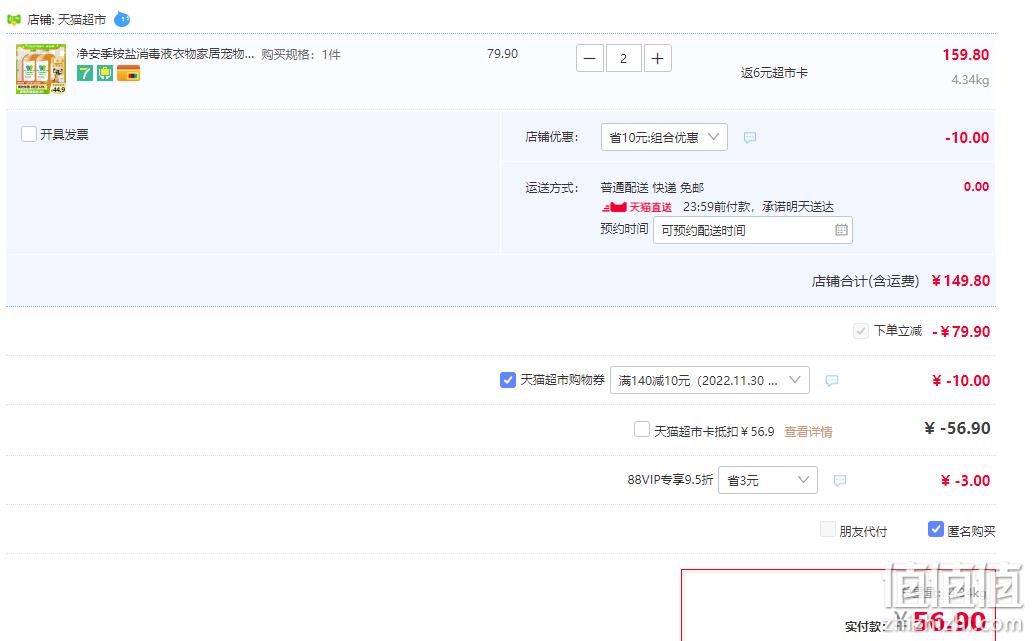Viewport: 1032px width, 641px height.
Task: Click the -¥79.90 order discount amount
Action: (x=962, y=332)
